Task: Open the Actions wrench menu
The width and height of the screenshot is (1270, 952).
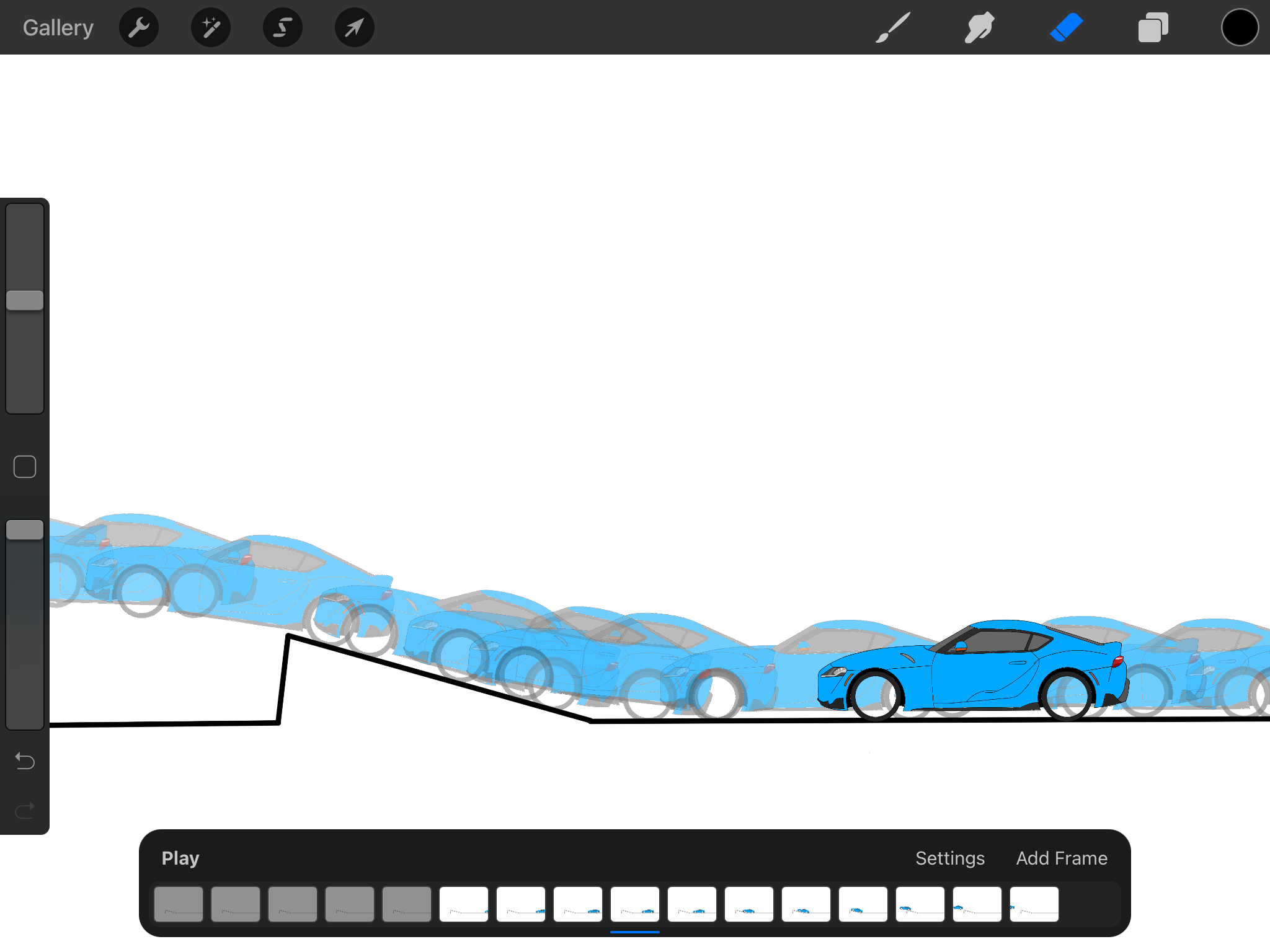Action: pyautogui.click(x=139, y=27)
